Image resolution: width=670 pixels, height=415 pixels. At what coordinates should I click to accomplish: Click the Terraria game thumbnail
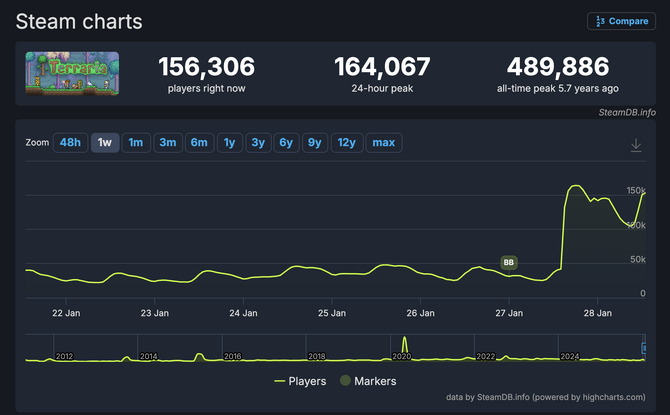point(72,77)
